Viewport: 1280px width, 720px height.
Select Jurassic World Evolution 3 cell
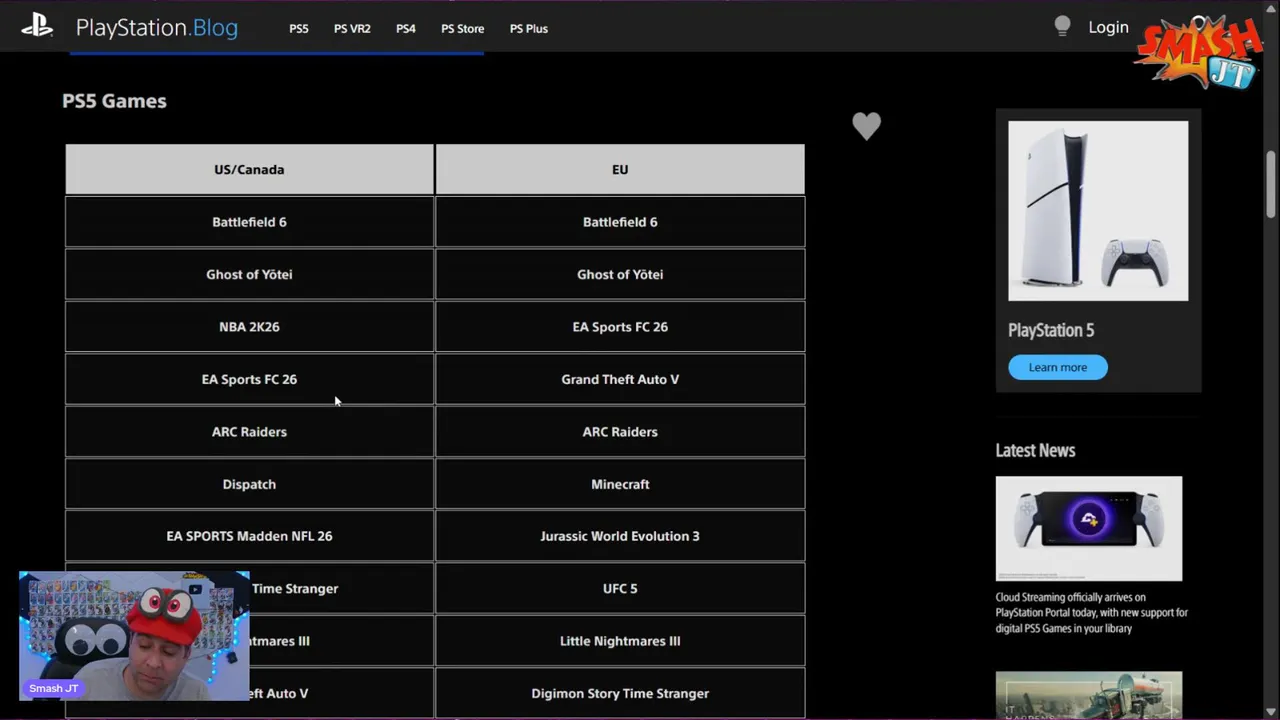tap(620, 536)
